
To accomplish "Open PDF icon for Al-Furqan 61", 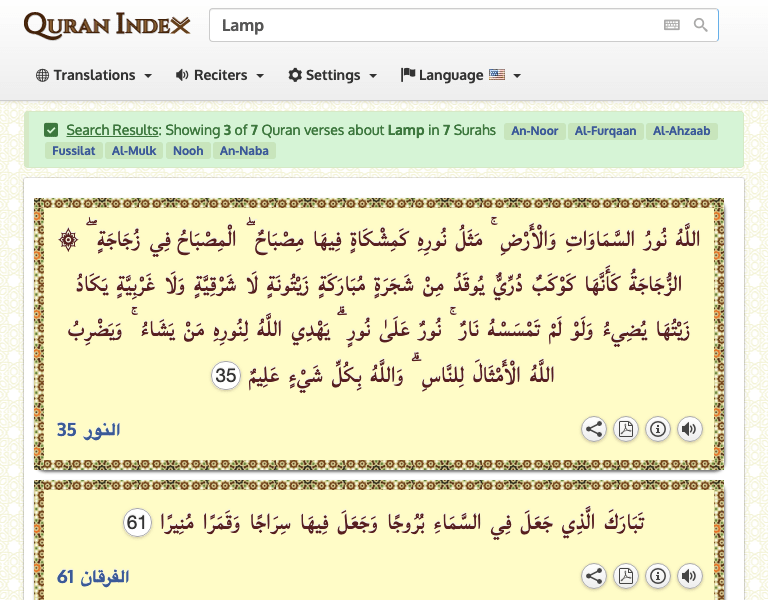I will coord(626,576).
